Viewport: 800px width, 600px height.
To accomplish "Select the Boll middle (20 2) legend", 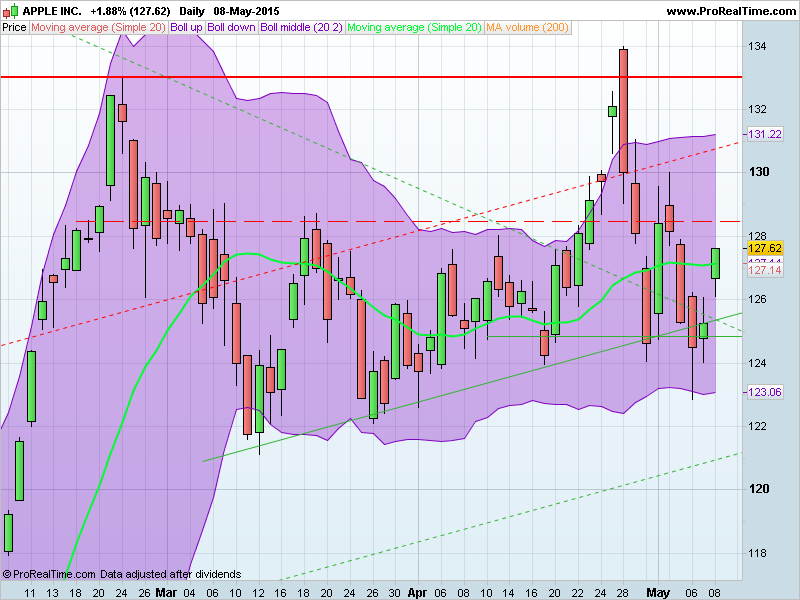I will (x=302, y=28).
